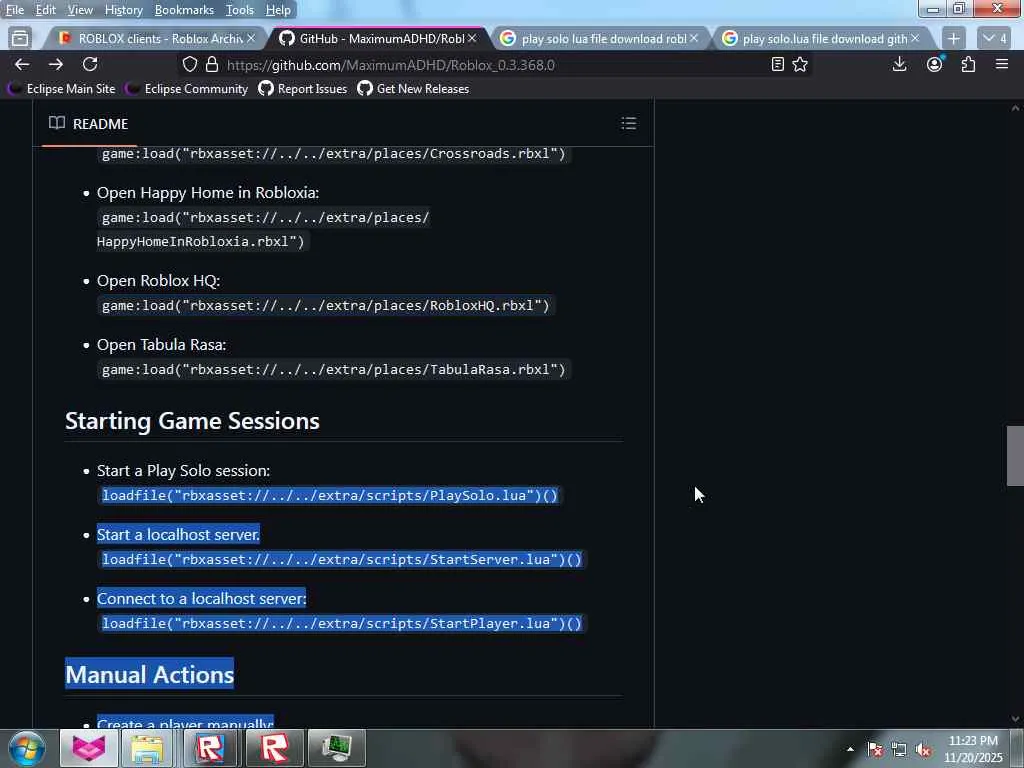Viewport: 1024px width, 768px height.
Task: Click the Manual Actions heading
Action: 150,674
